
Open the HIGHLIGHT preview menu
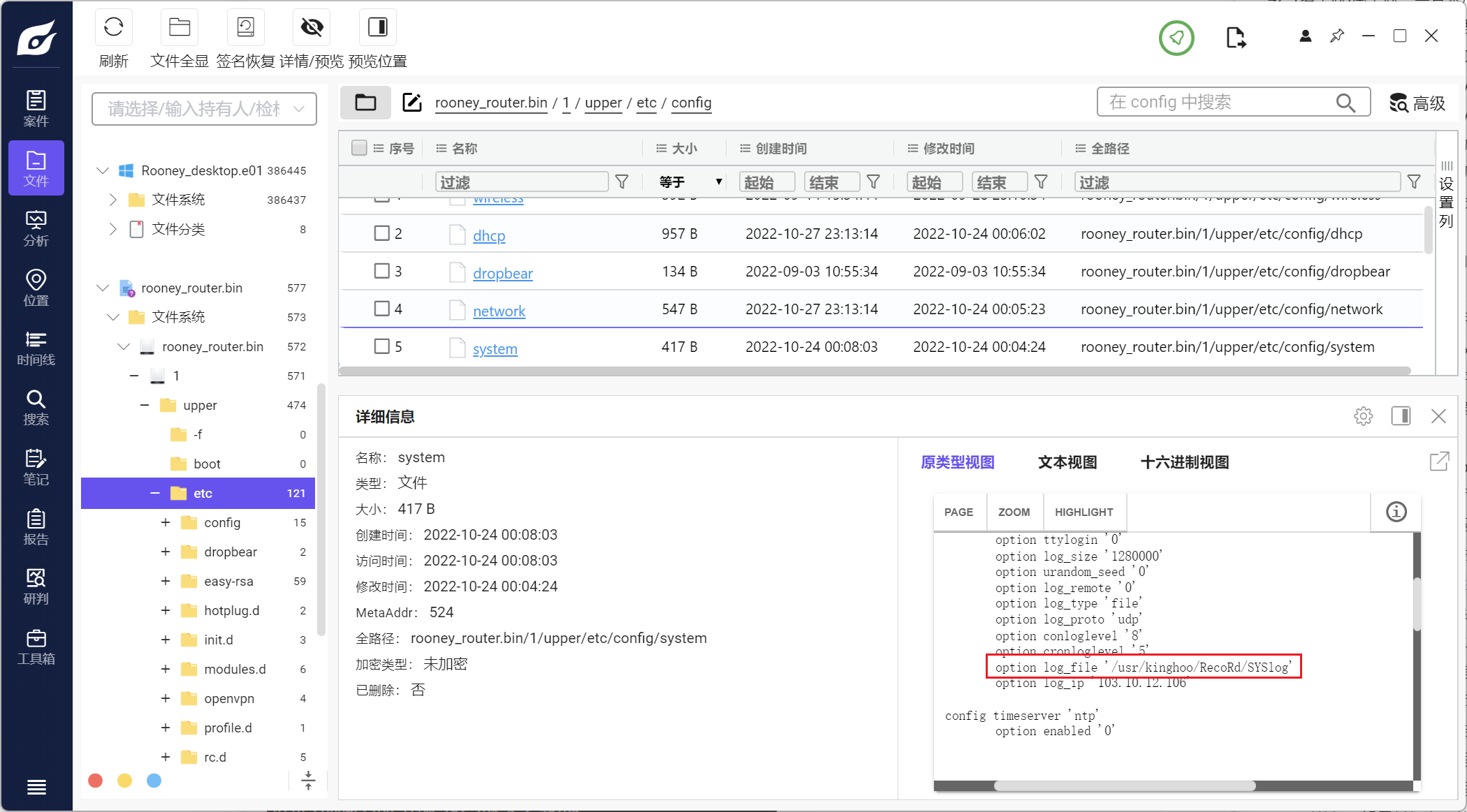[1083, 512]
